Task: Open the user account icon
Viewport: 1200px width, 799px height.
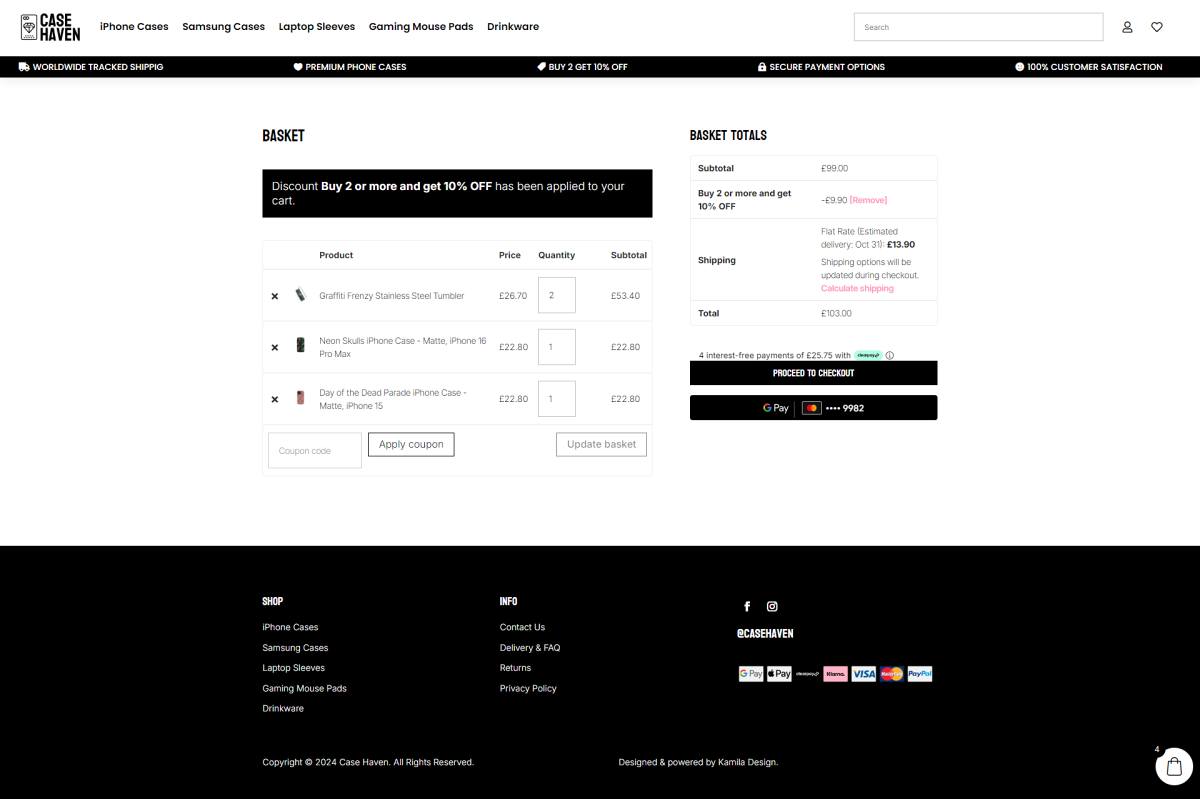Action: point(1127,27)
